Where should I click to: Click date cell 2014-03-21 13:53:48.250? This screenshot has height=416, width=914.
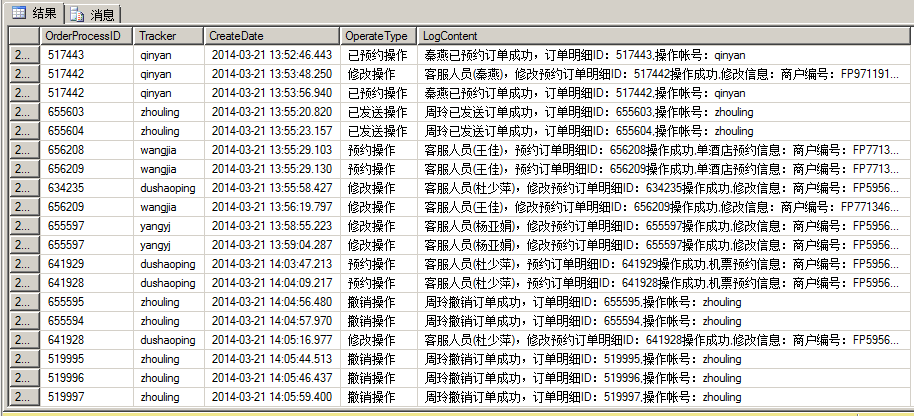click(272, 74)
